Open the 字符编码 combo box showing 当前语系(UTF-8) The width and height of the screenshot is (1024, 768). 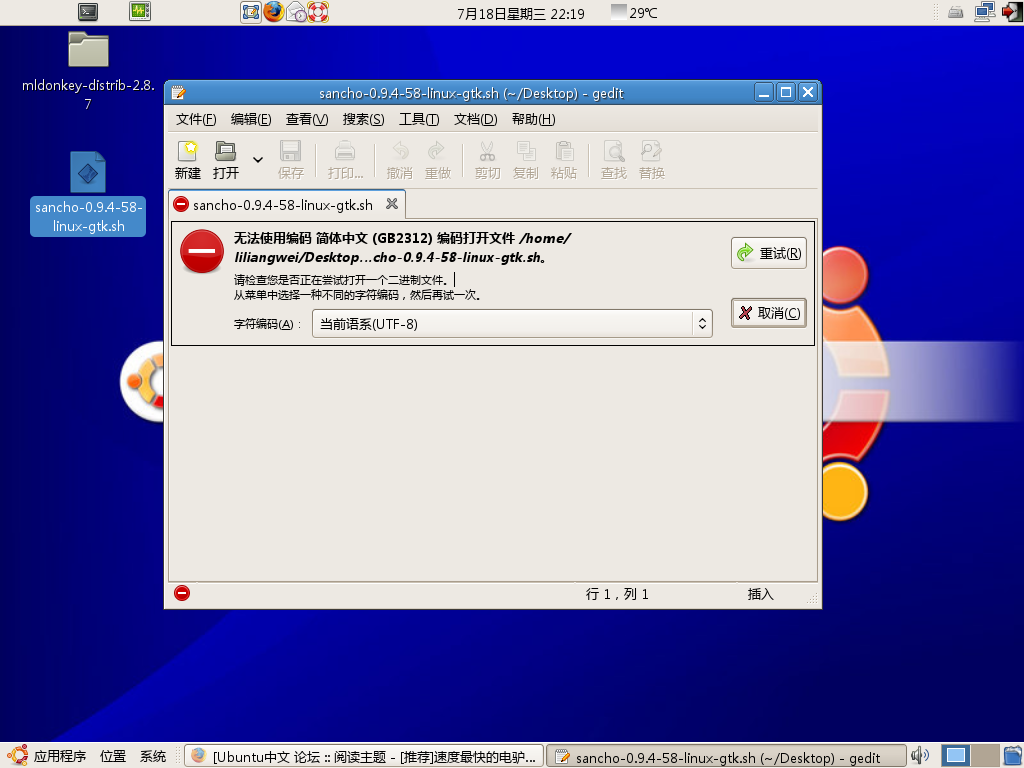512,324
